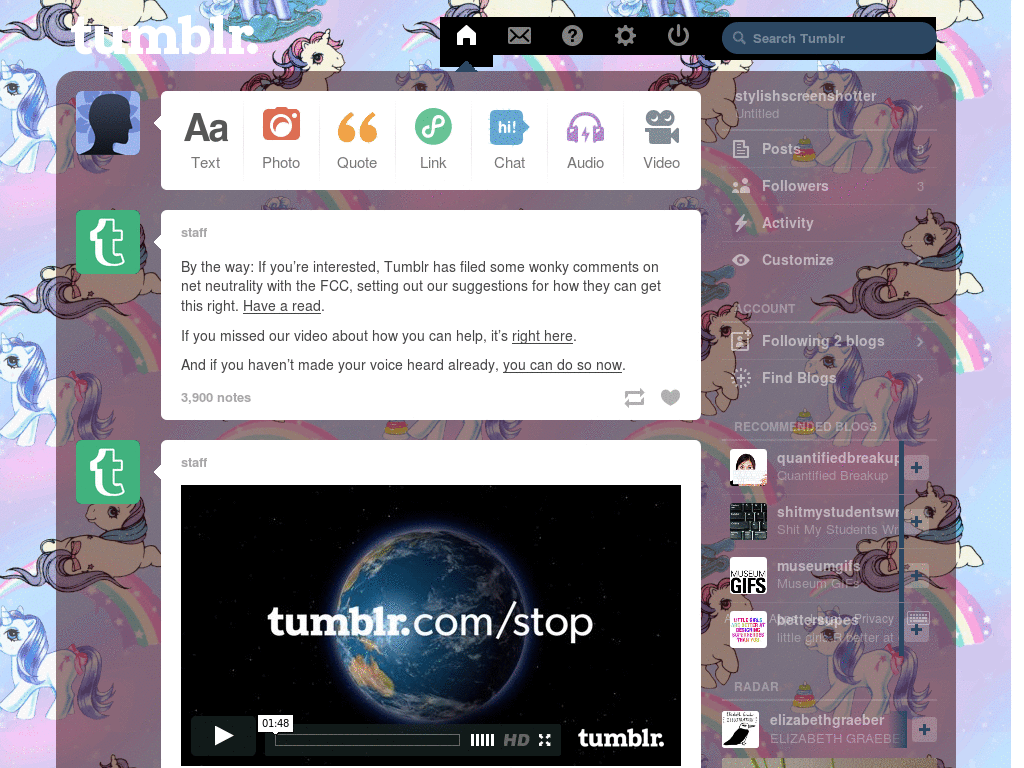Open the quantifiedbreakup recommended blog

pyautogui.click(x=839, y=458)
